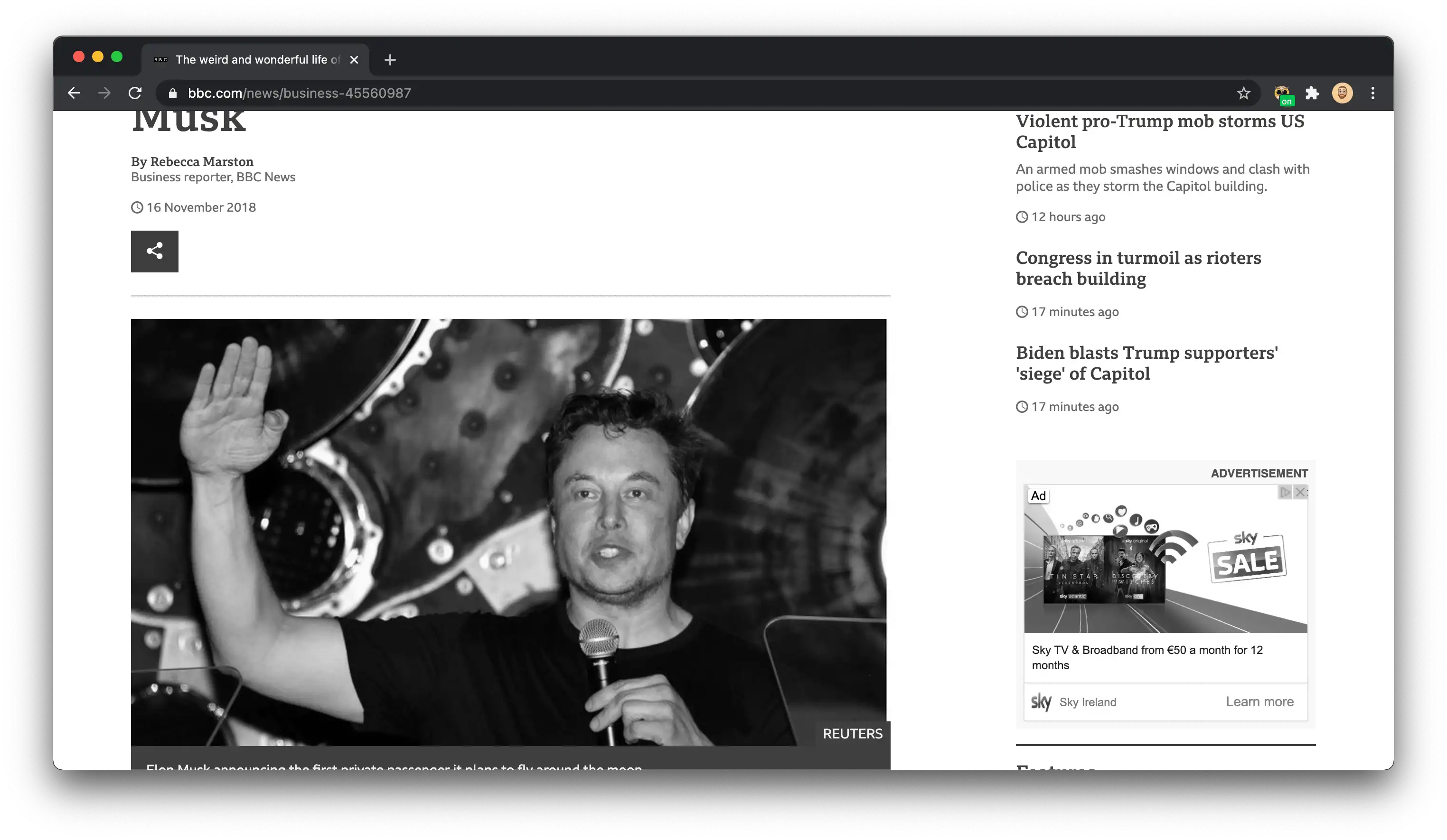The image size is (1447, 840).
Task: Close the 'The weird and wonderful life' tab
Action: tap(354, 60)
